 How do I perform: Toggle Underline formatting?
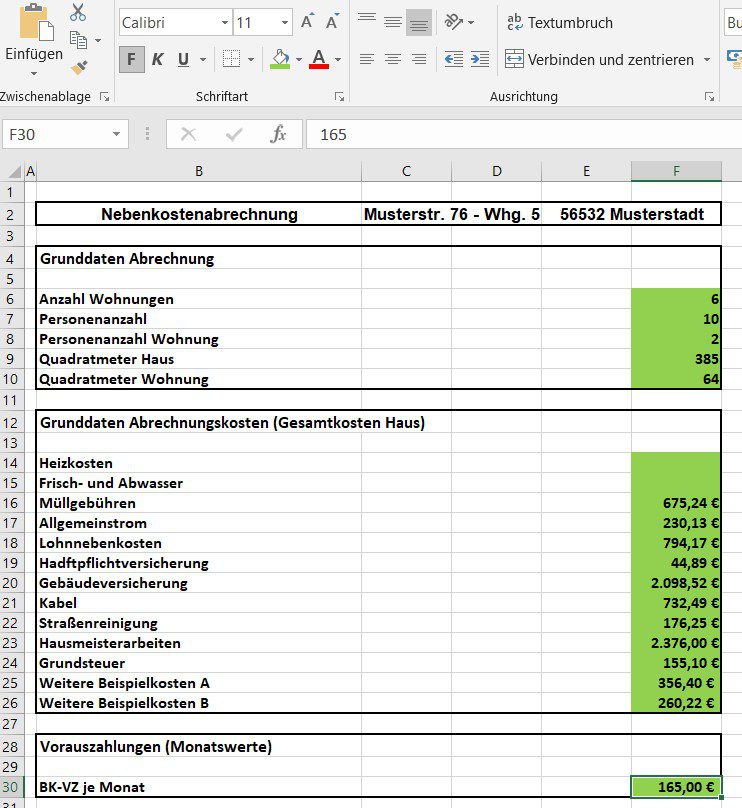click(183, 60)
